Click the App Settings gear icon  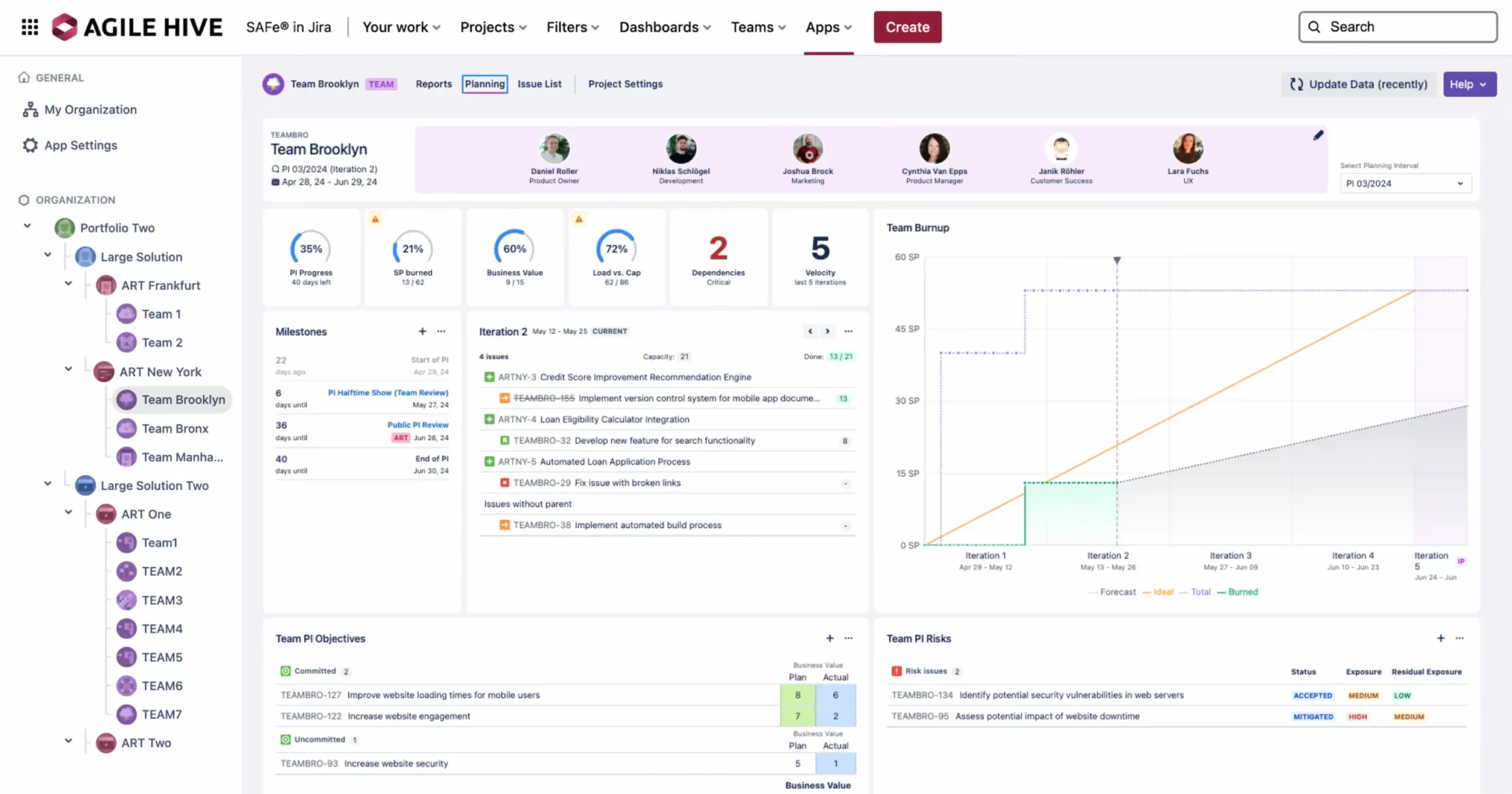(x=30, y=146)
